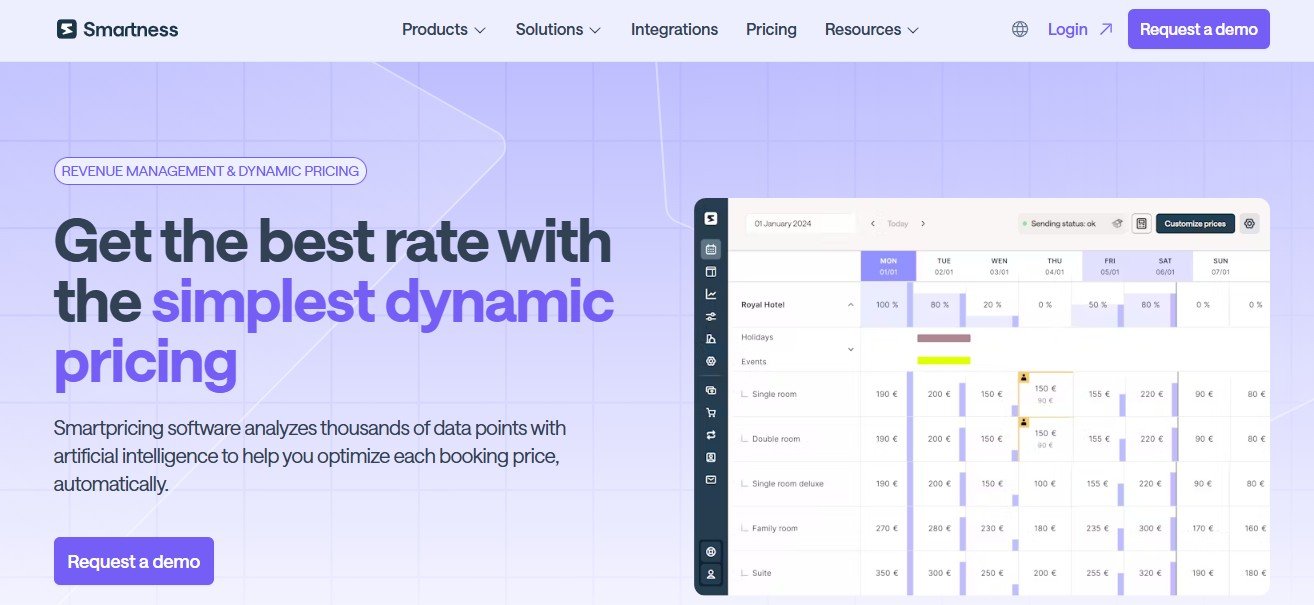Viewport: 1314px width, 605px height.
Task: Expand the Resources menu
Action: [872, 29]
